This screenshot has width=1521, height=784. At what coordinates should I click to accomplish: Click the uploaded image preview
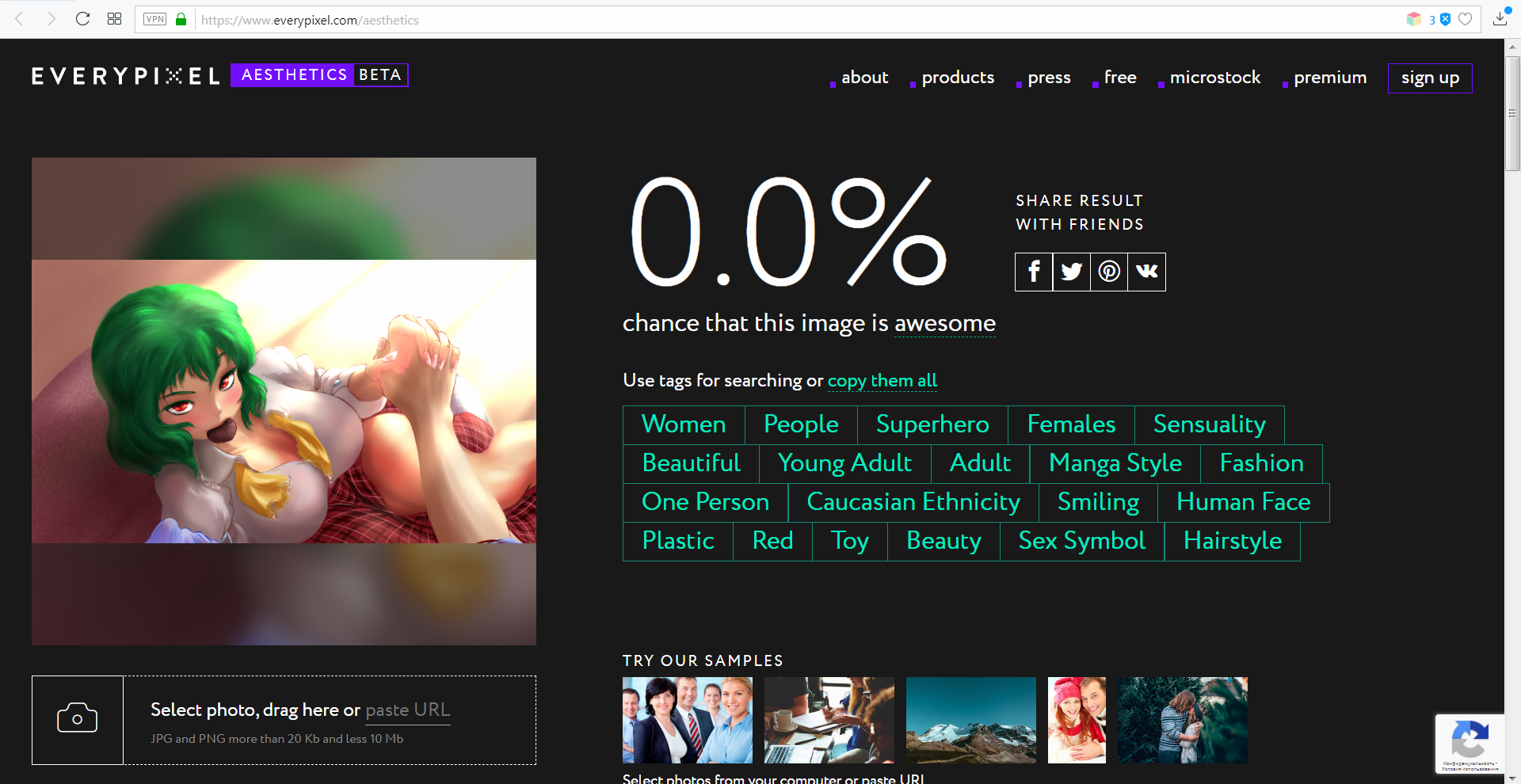(x=284, y=402)
